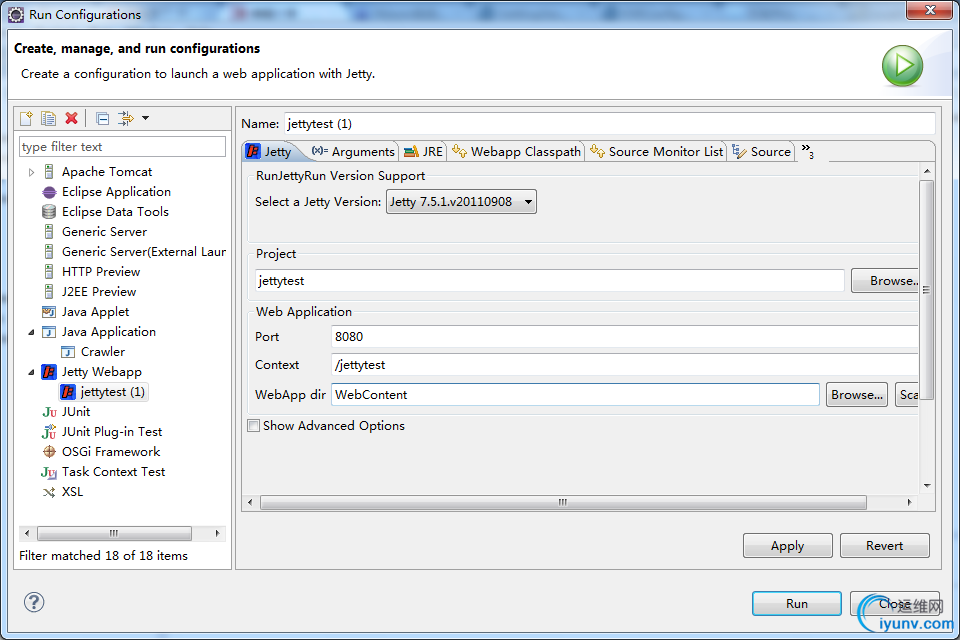This screenshot has width=960, height=640.
Task: Open the filter launch configurations tool
Action: coord(126,118)
